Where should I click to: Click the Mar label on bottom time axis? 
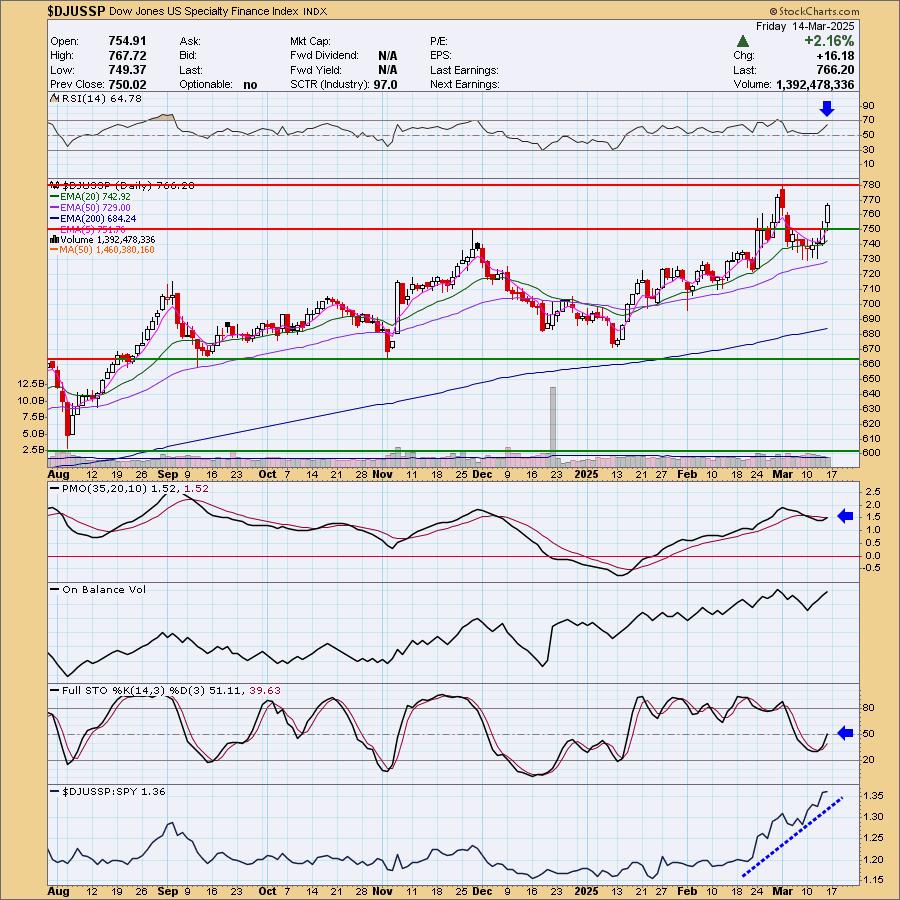tap(782, 891)
